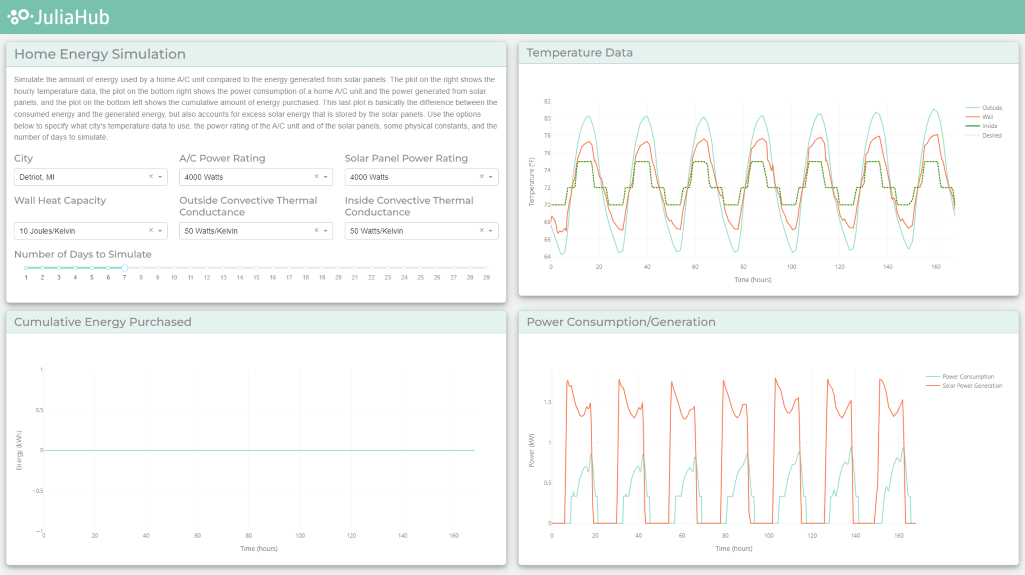Expand the Wall Heat Capacity dropdown
1025x575 pixels.
tap(161, 231)
